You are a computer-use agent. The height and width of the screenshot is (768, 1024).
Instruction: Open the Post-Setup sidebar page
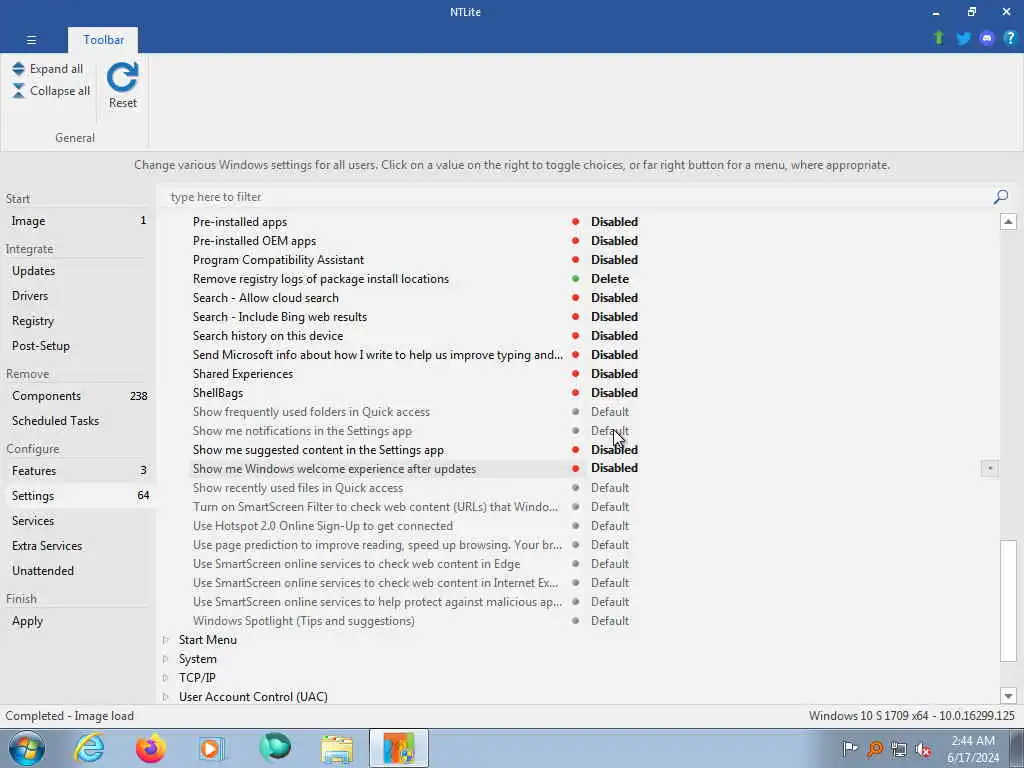(78, 345)
